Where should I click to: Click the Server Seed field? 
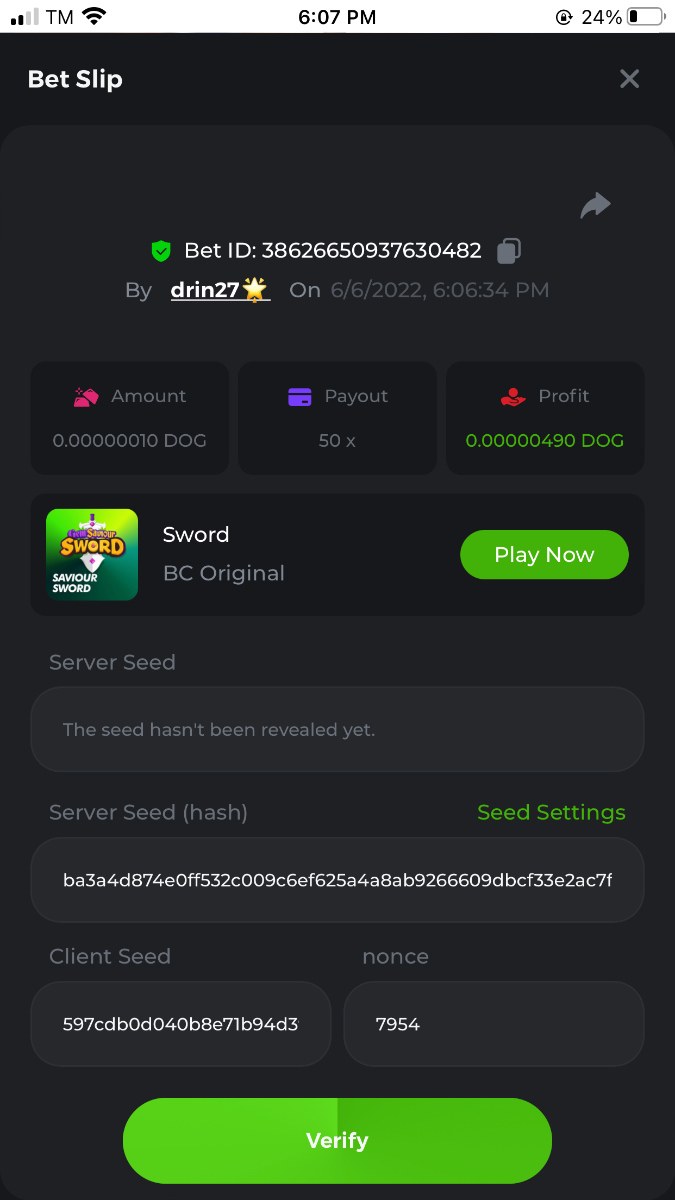pos(337,729)
